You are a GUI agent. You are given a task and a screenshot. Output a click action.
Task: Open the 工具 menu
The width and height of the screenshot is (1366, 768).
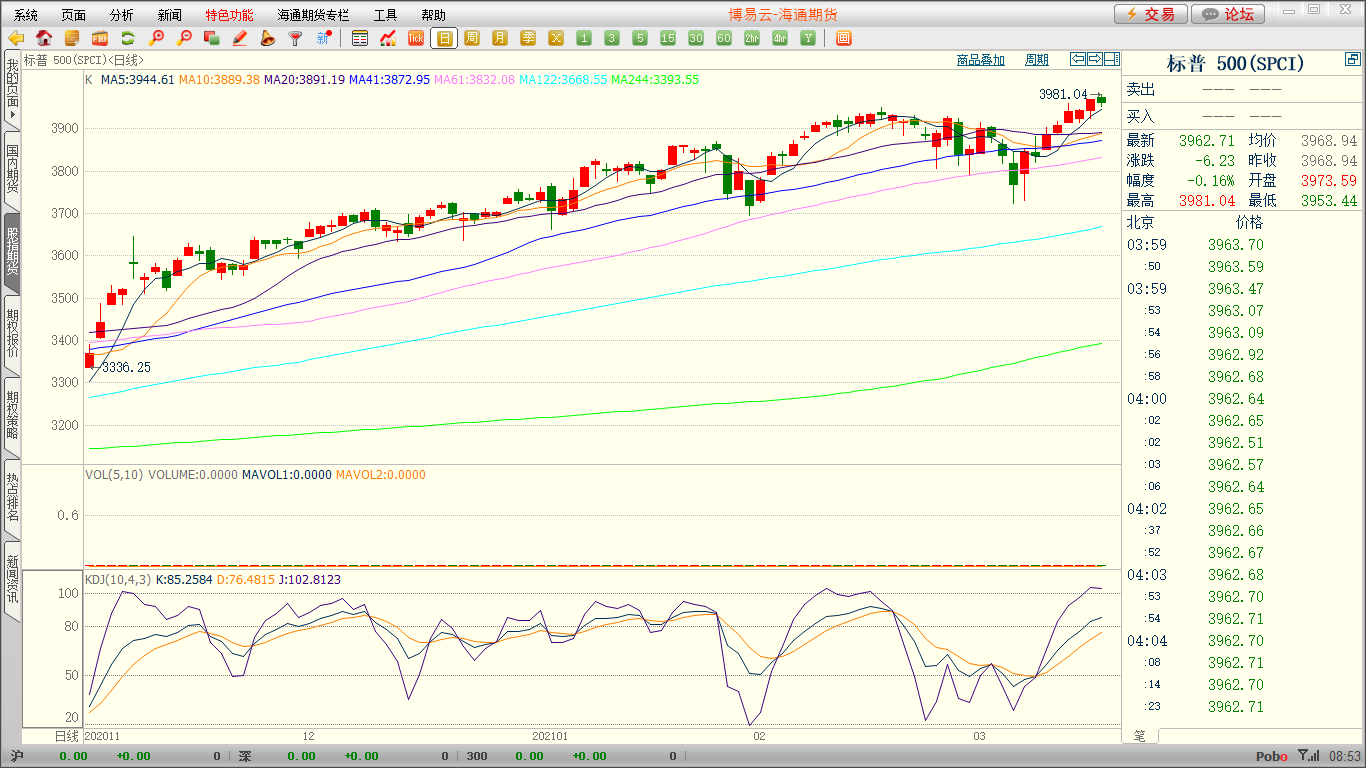[386, 15]
